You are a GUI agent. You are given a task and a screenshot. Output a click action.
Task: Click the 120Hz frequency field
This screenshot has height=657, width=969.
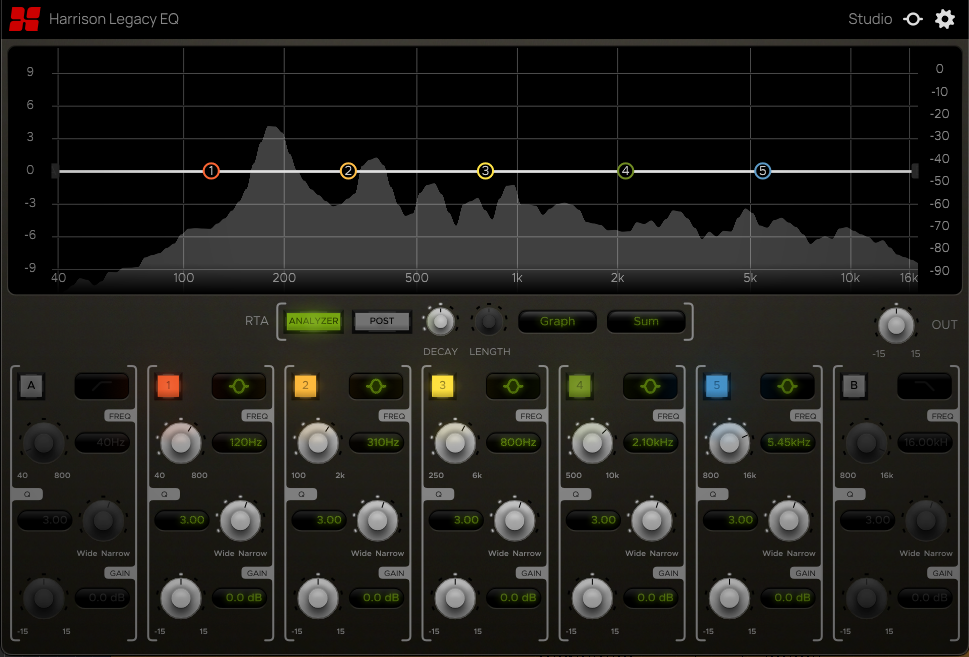click(239, 442)
